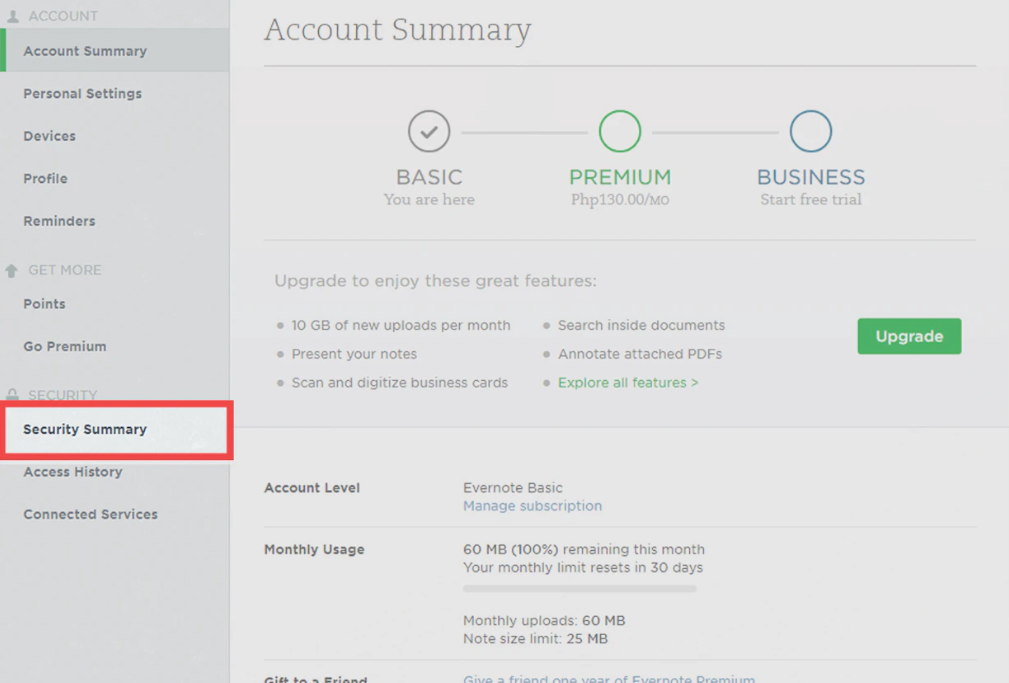The height and width of the screenshot is (683, 1009).
Task: Click the Premium plan circle
Action: tap(620, 131)
